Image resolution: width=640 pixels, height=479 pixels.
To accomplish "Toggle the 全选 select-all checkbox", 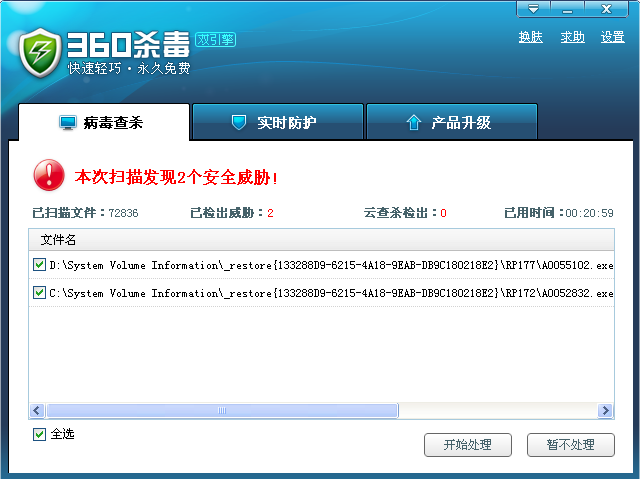I will pos(39,435).
